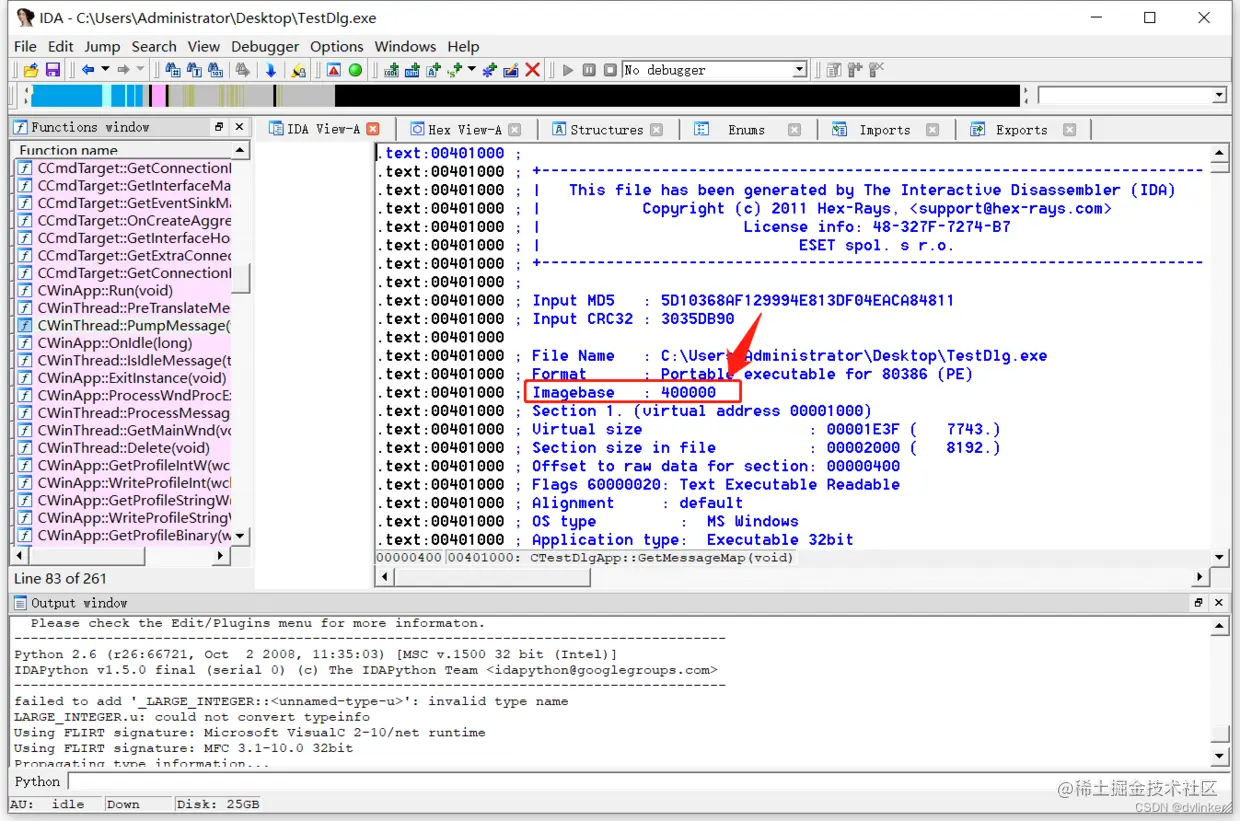Image resolution: width=1240 pixels, height=821 pixels.
Task: Click the red A box toolbar icon
Action: (334, 70)
